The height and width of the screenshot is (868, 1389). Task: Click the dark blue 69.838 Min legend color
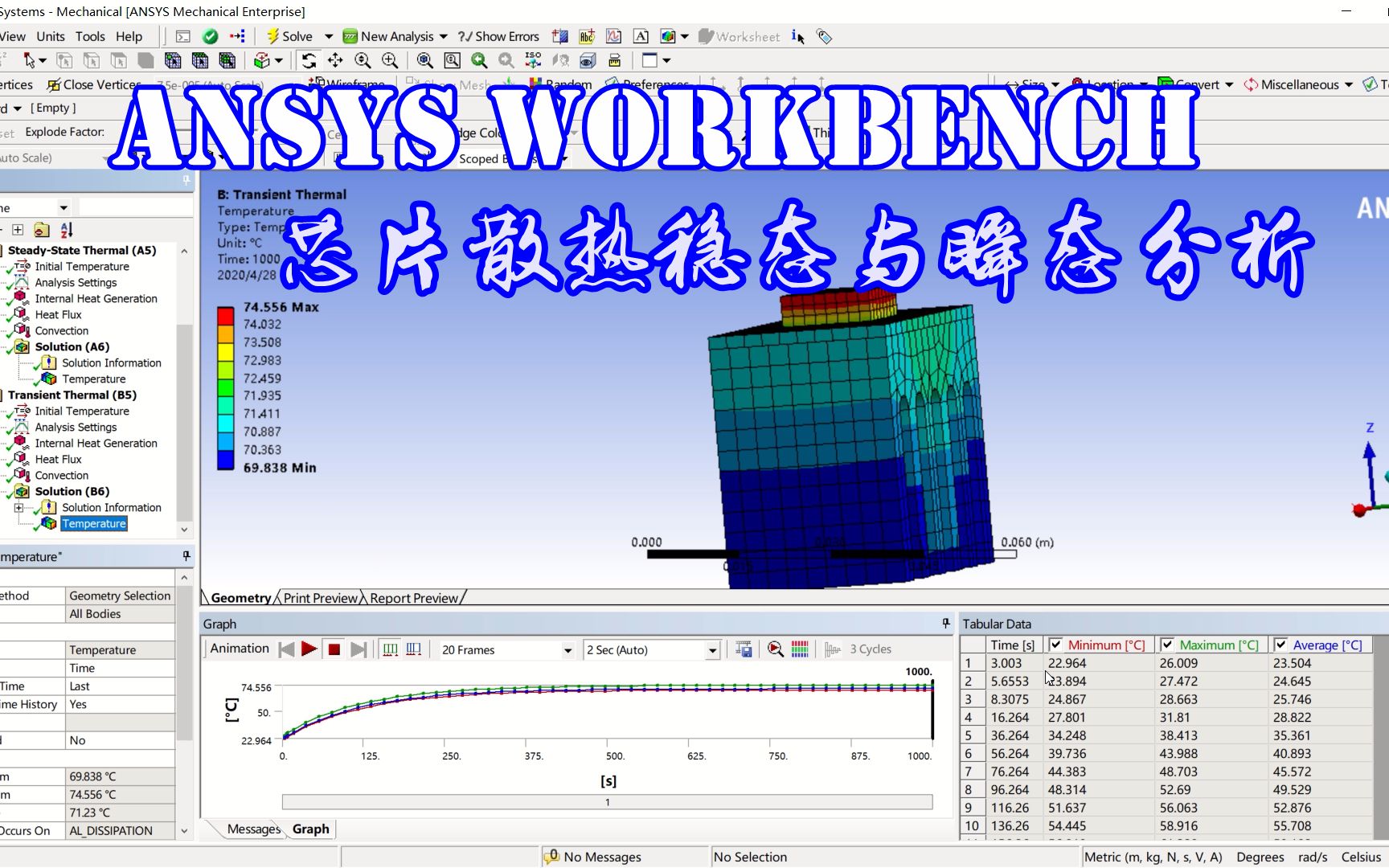[225, 460]
